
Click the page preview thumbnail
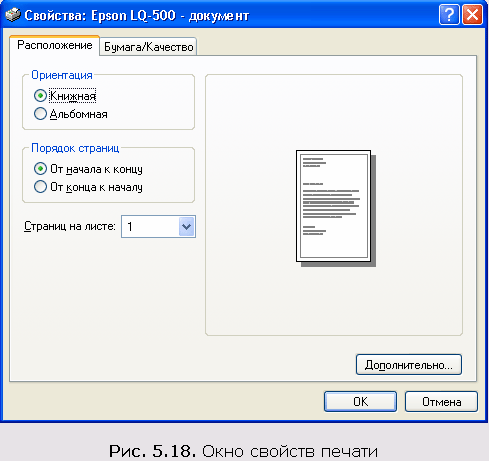[x=336, y=208]
